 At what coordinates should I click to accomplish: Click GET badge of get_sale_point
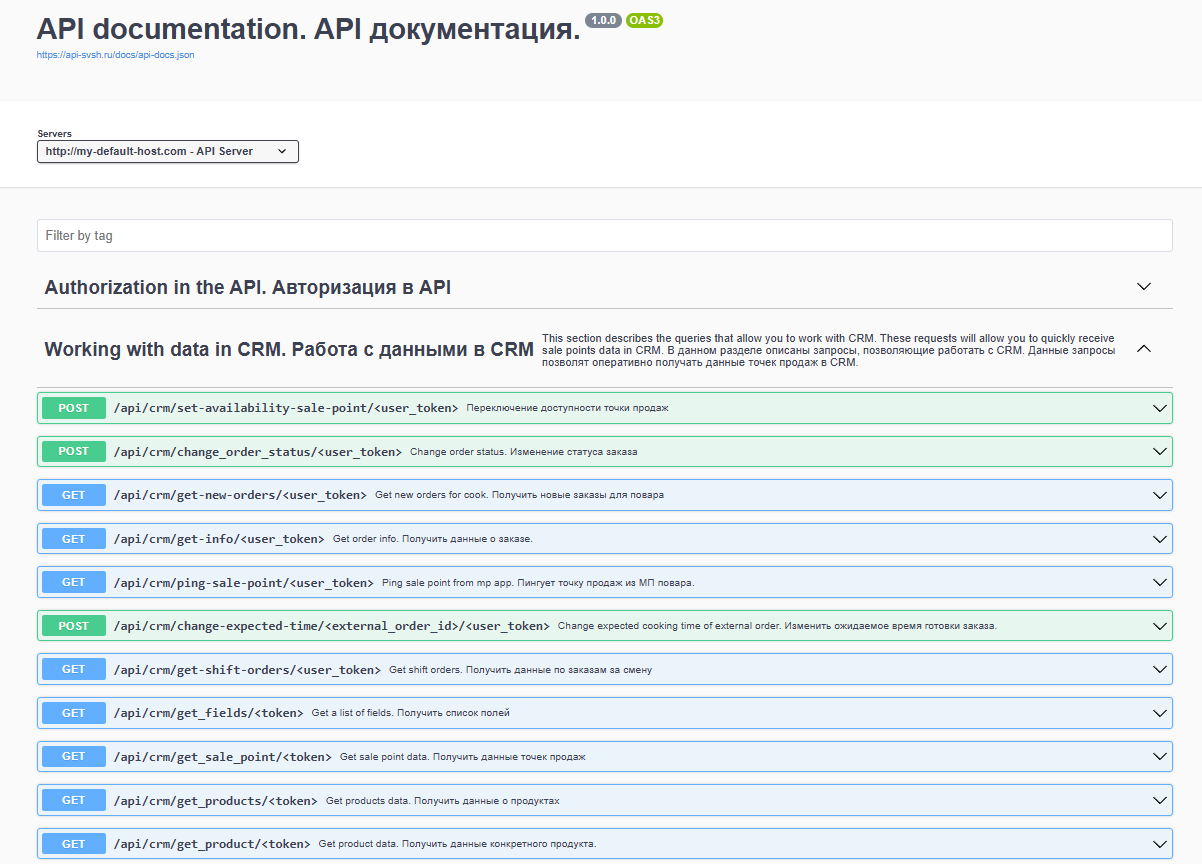coord(74,757)
